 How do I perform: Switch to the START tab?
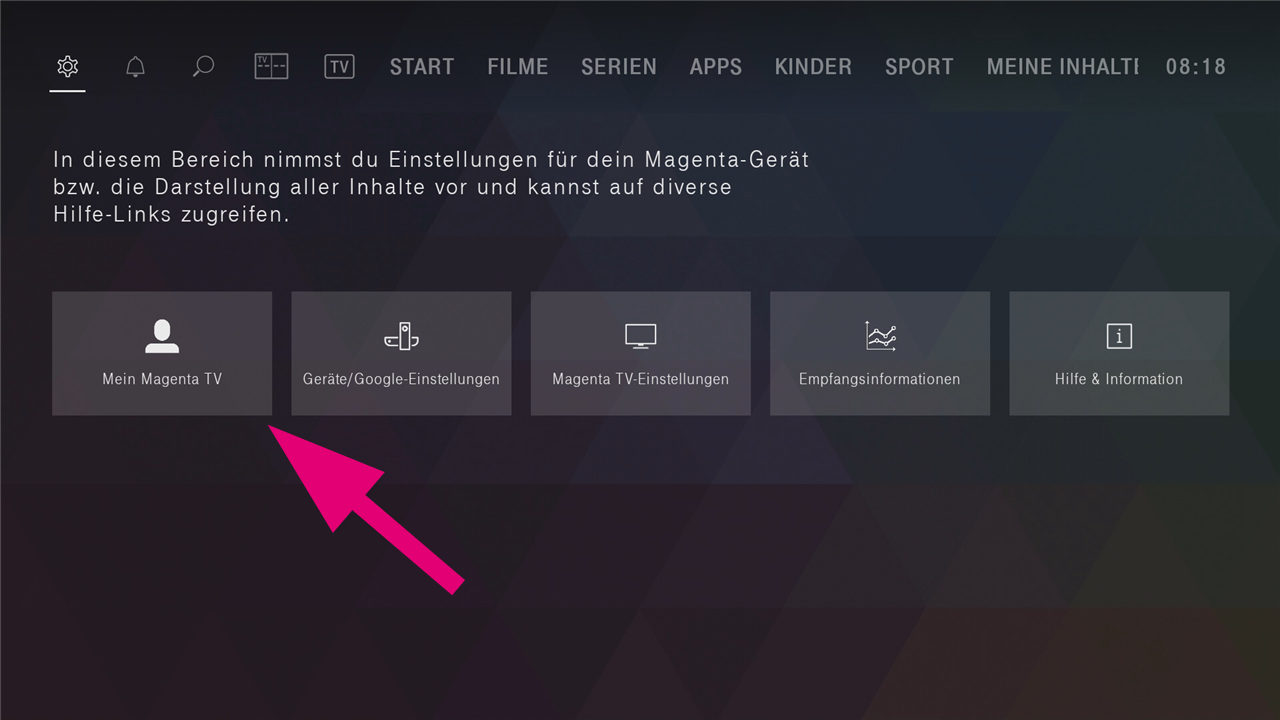tap(421, 66)
